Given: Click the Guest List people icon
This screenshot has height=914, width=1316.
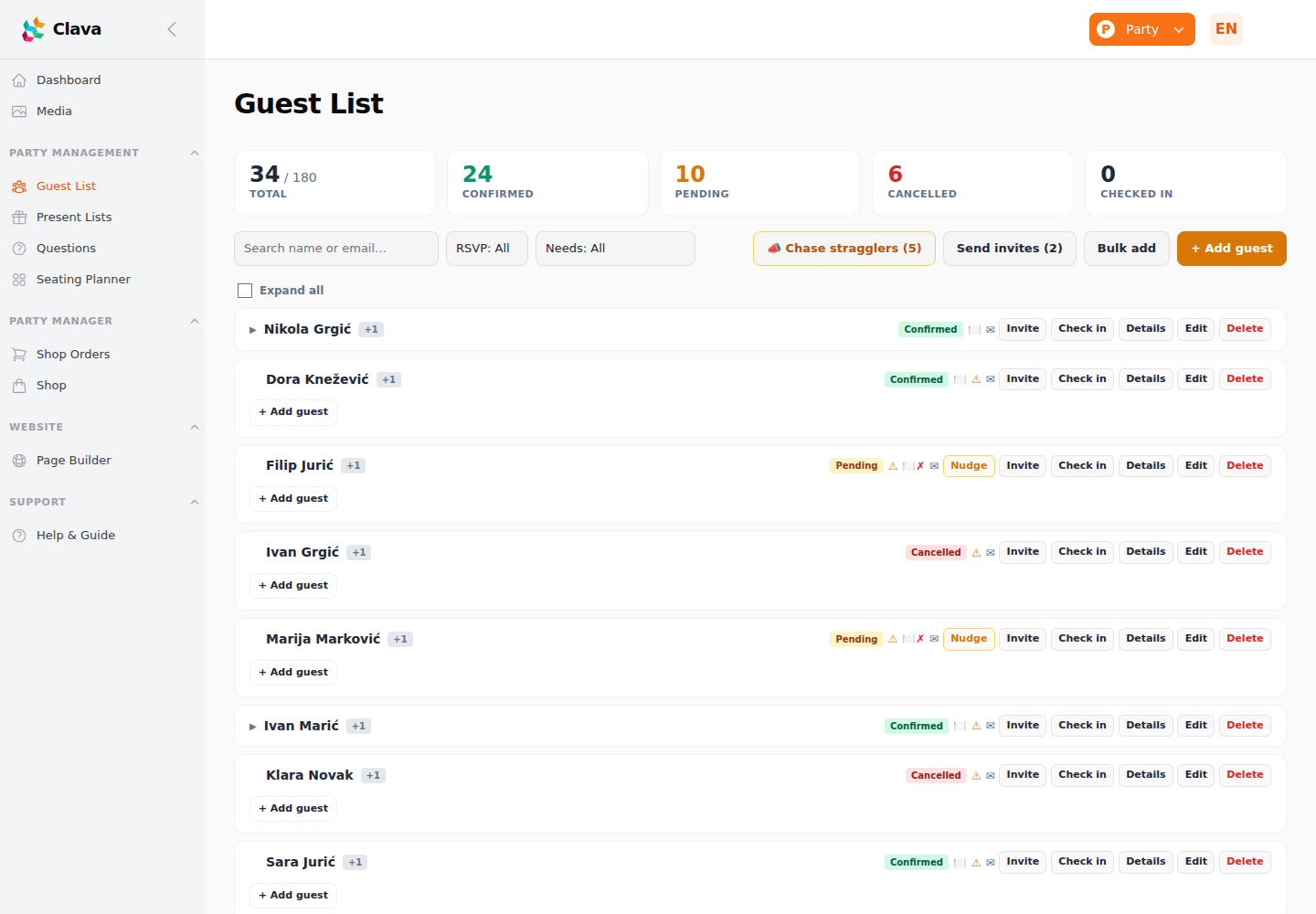Looking at the screenshot, I should click(x=19, y=186).
